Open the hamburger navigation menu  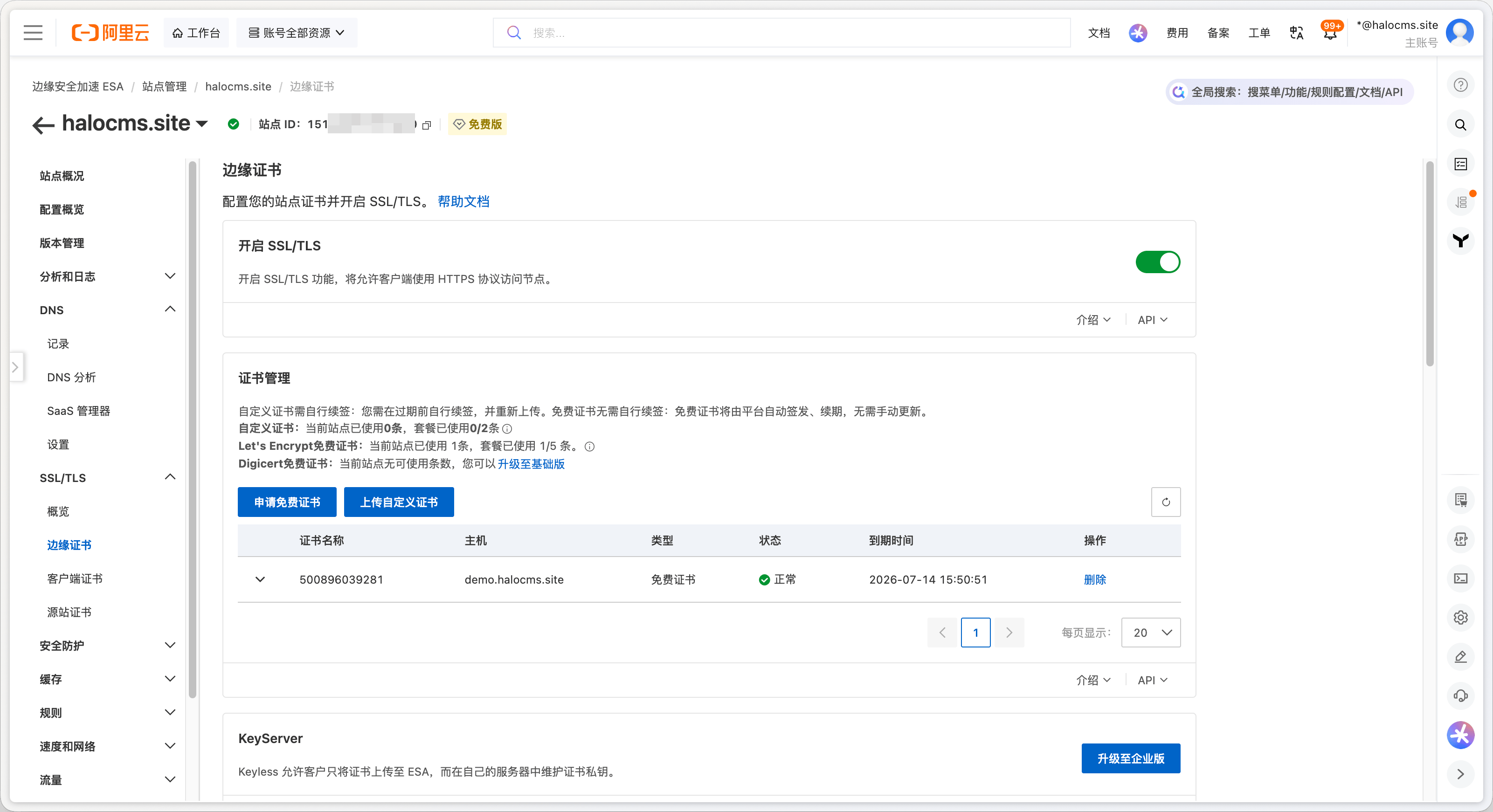click(x=33, y=33)
